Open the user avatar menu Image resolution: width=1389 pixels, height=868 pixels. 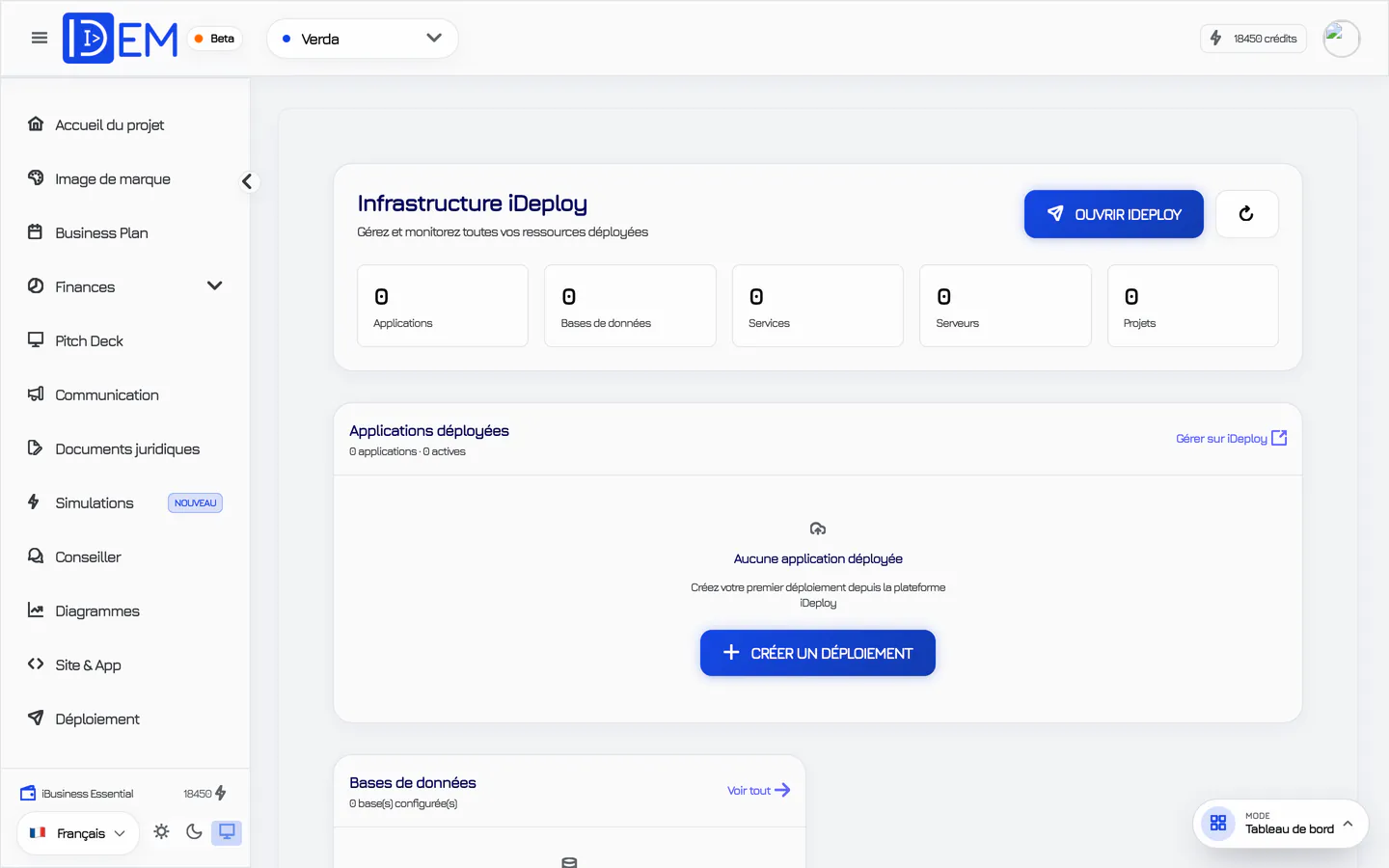point(1341,39)
